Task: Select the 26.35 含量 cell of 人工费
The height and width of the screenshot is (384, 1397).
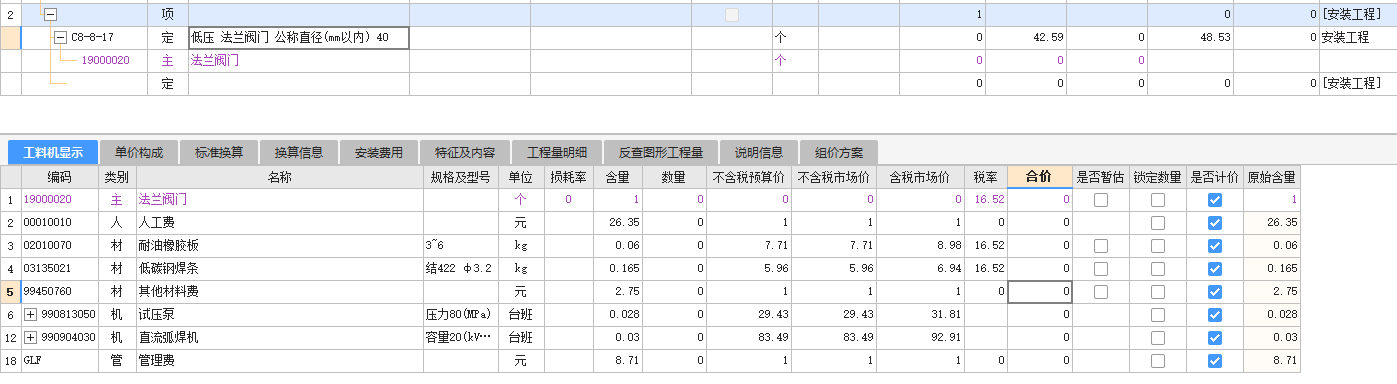Action: click(x=618, y=223)
